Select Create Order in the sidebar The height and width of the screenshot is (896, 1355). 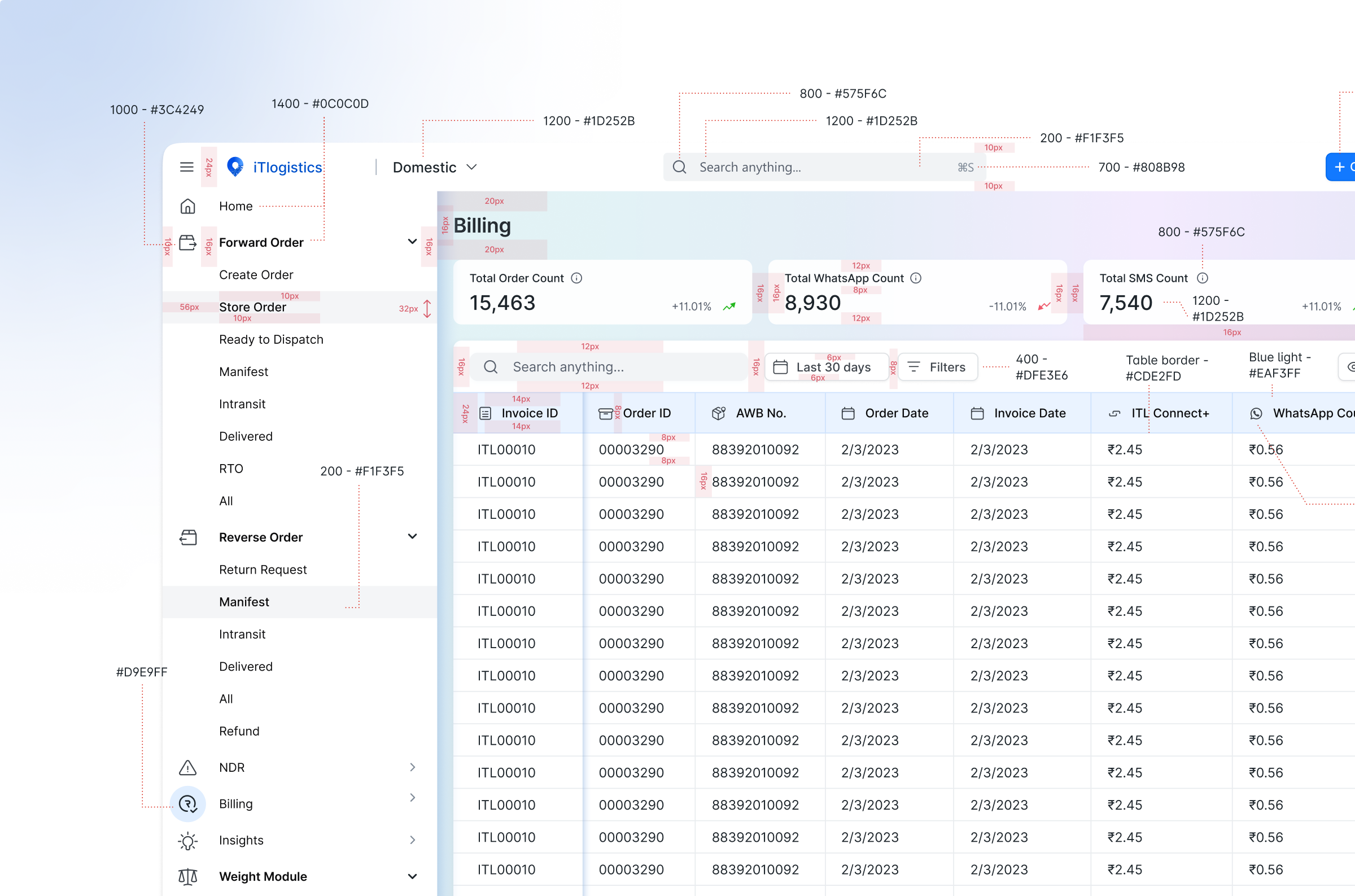click(256, 275)
